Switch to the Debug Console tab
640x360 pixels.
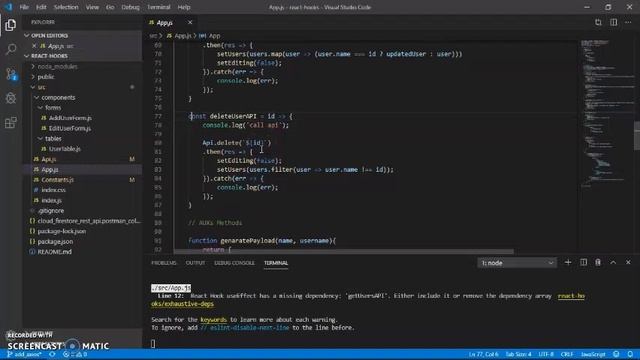point(234,263)
